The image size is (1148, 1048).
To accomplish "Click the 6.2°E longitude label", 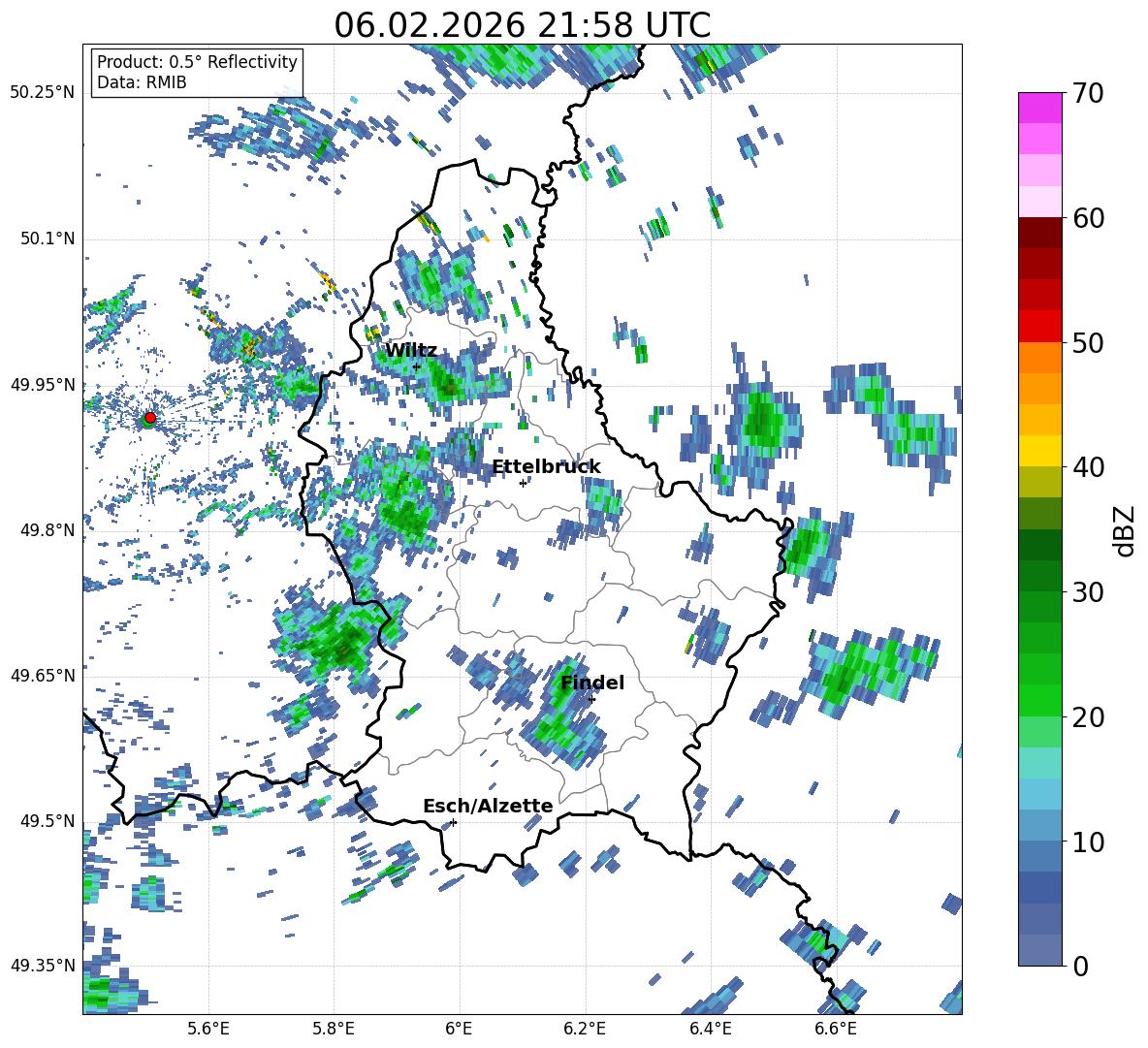I will [585, 1029].
